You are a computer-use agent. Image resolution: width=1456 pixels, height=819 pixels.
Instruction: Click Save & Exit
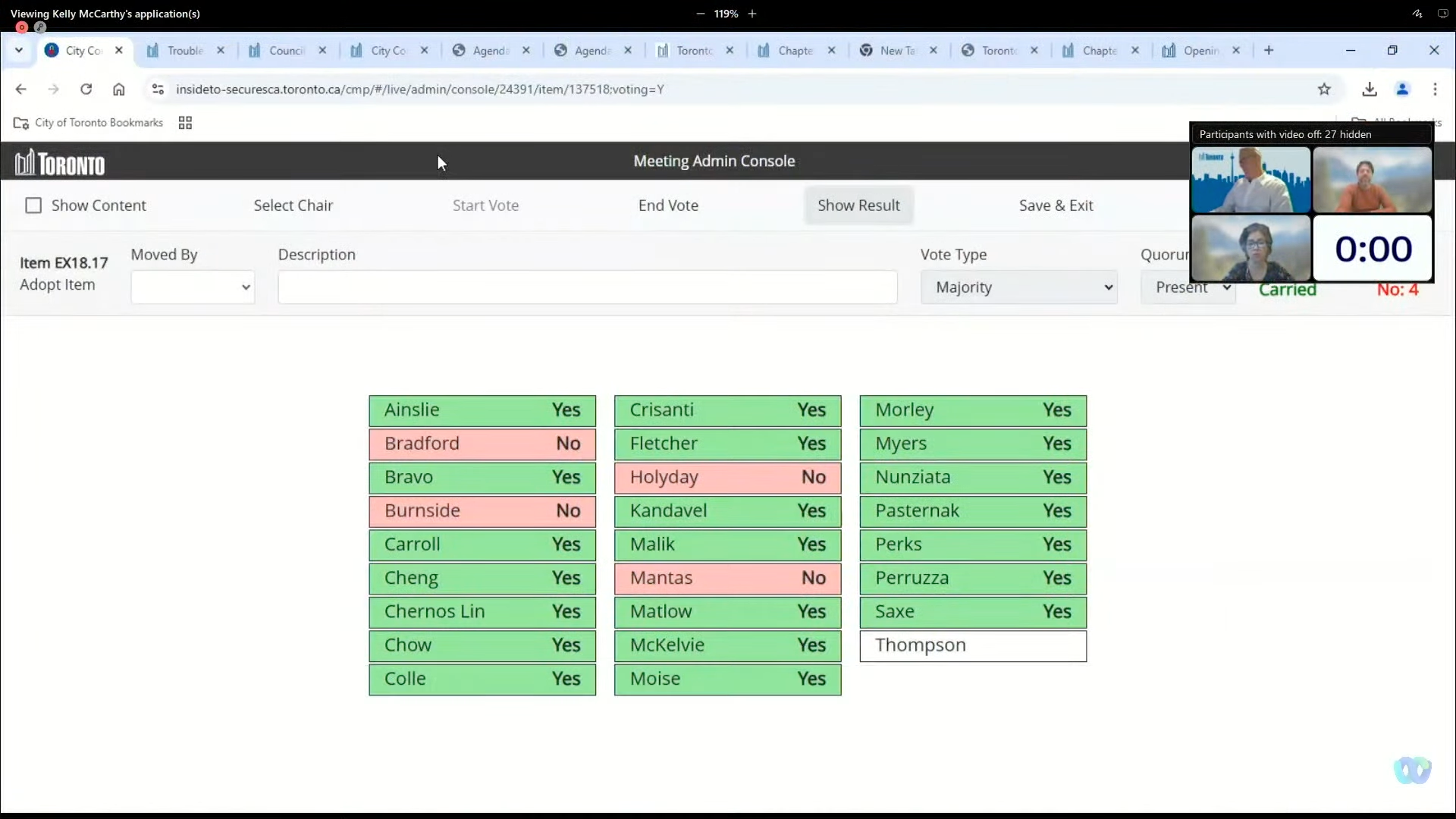click(1056, 206)
